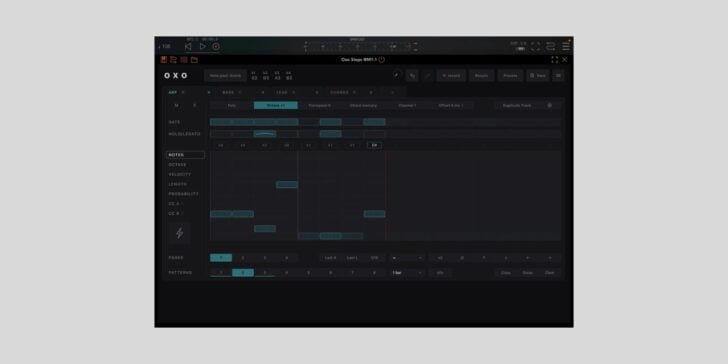Click the Chord memory field
Viewport: 728px width, 364px height.
(x=363, y=105)
